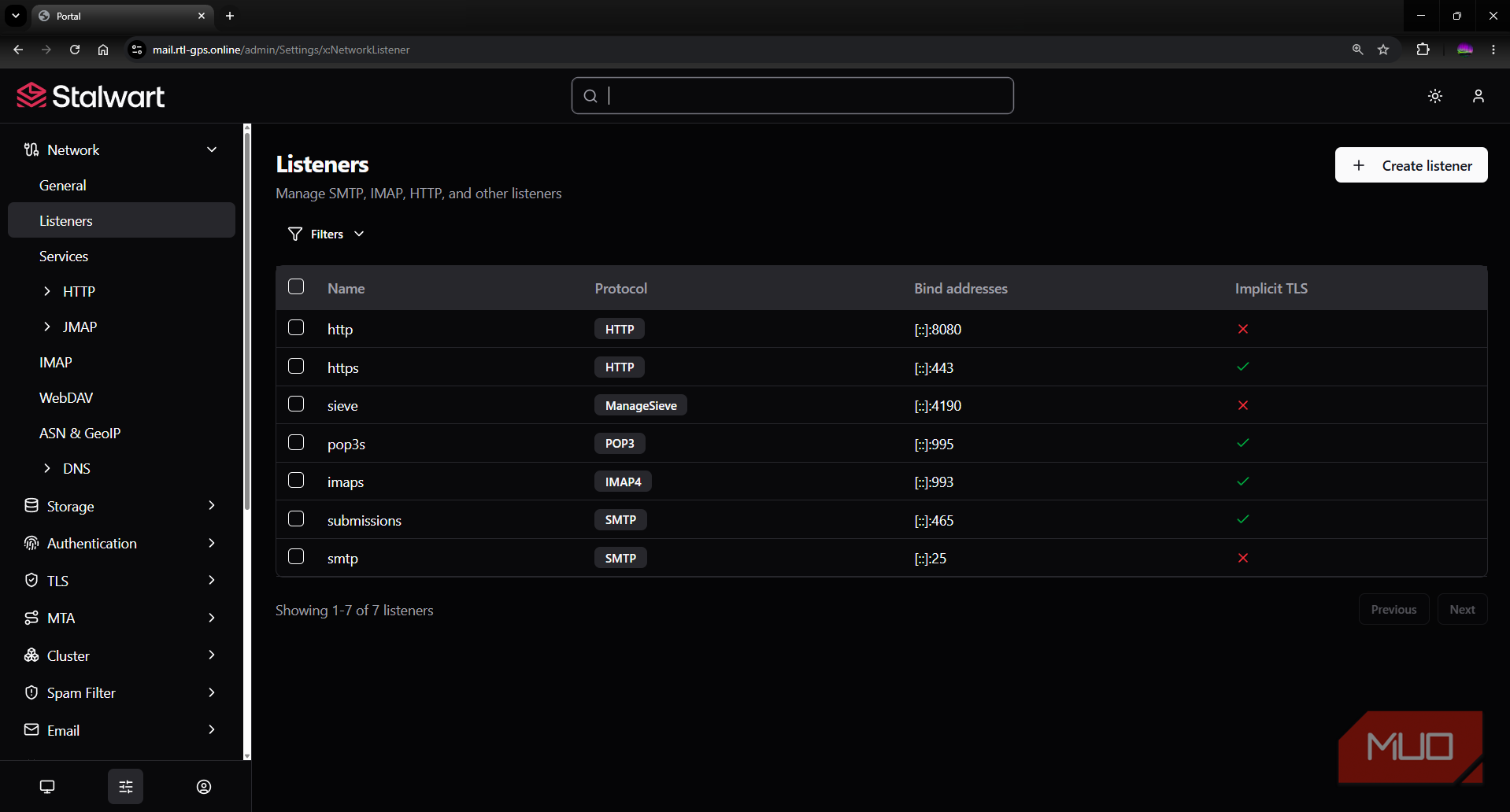This screenshot has width=1510, height=812.
Task: Open the browser zoom magnifier icon
Action: click(1357, 50)
